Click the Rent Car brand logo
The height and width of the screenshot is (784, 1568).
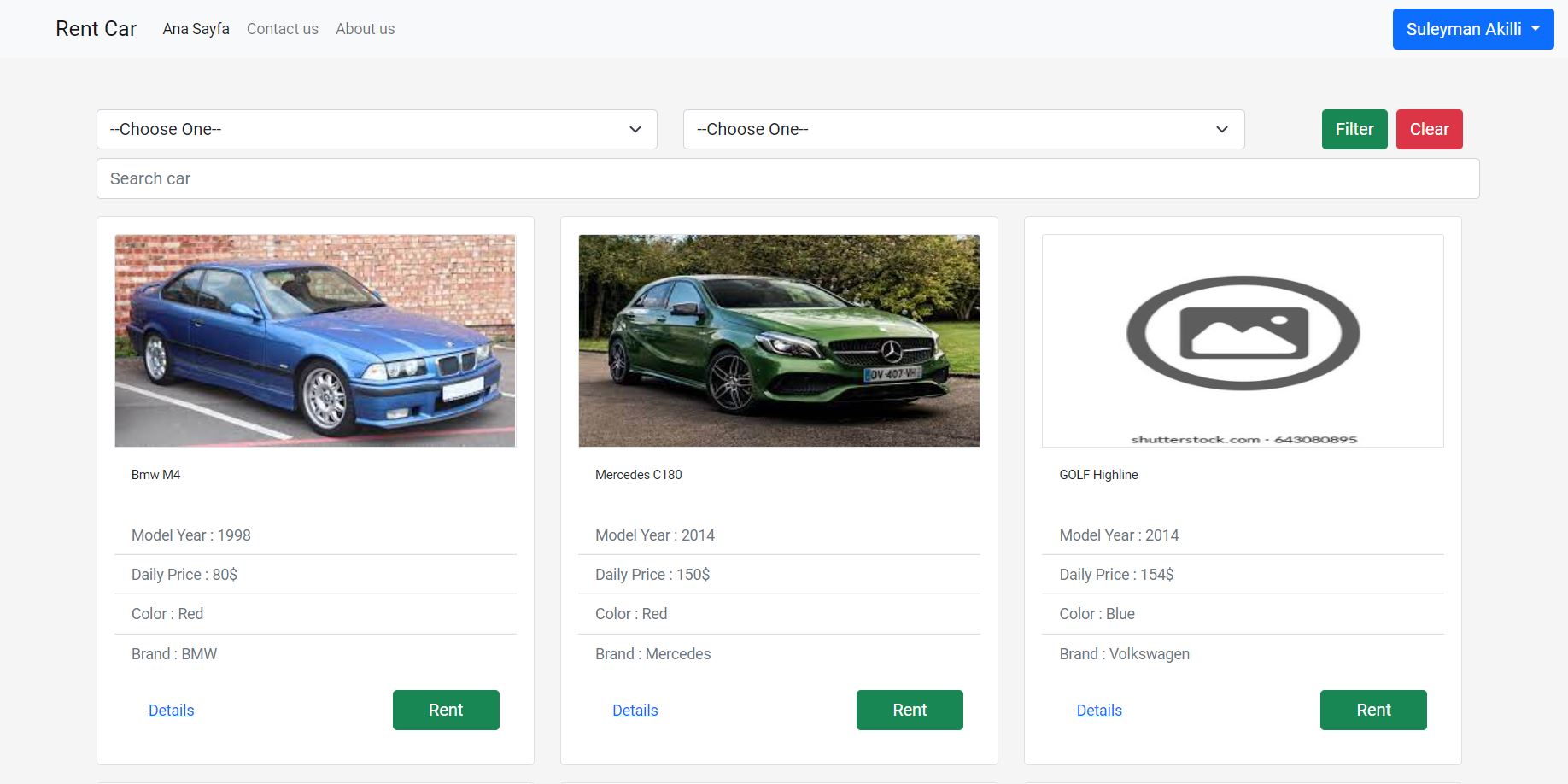(95, 28)
